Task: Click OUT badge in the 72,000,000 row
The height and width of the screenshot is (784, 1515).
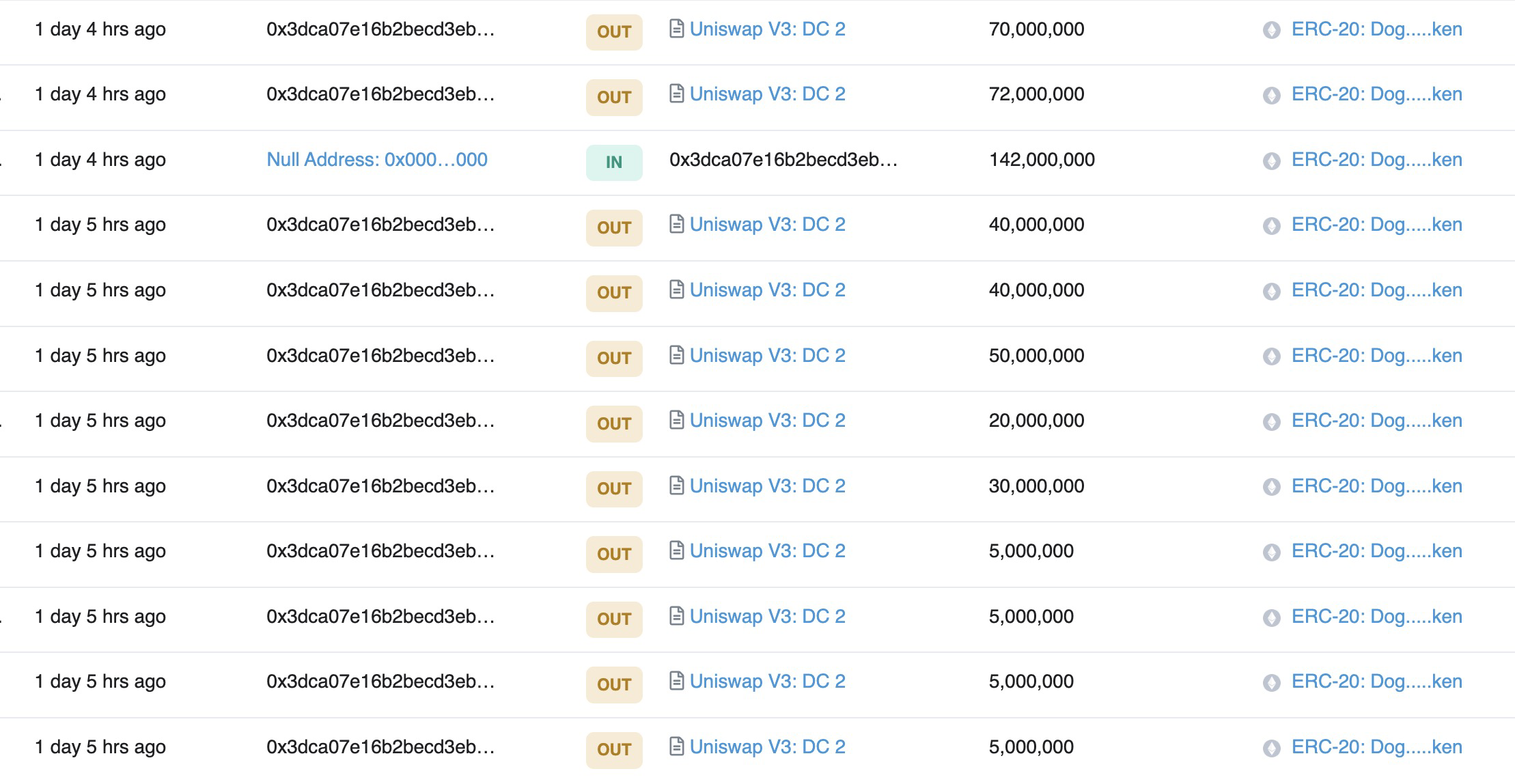Action: click(614, 98)
